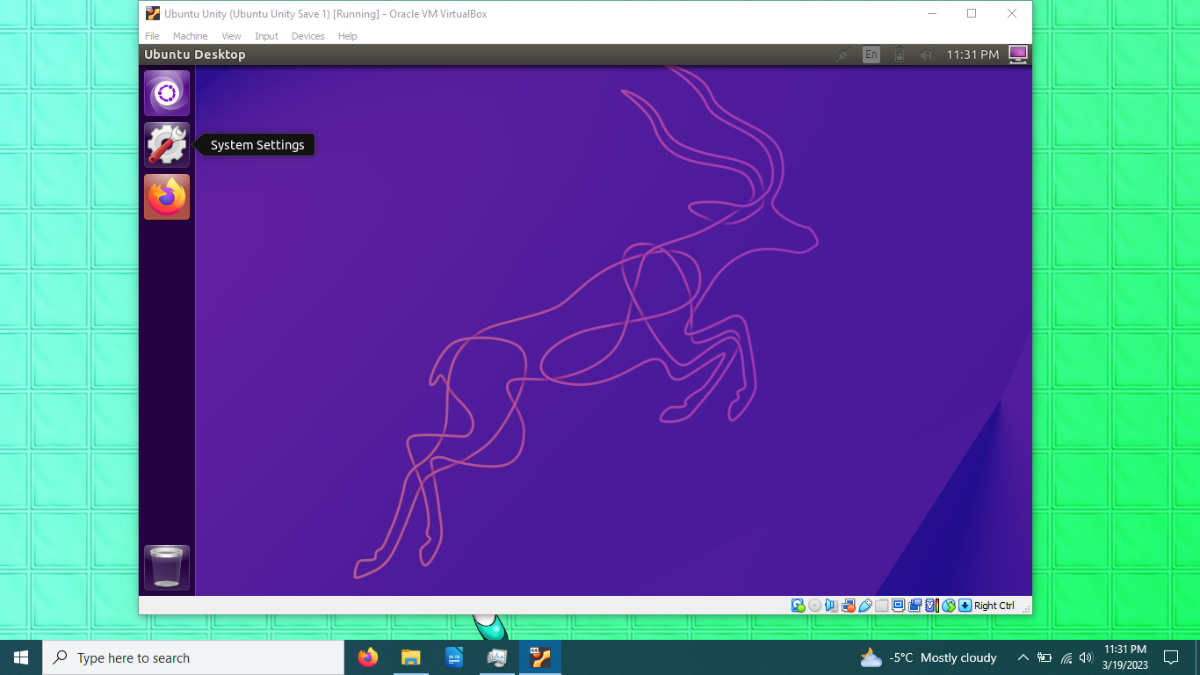Click the battery indicator in Ubuntu panel

[899, 55]
